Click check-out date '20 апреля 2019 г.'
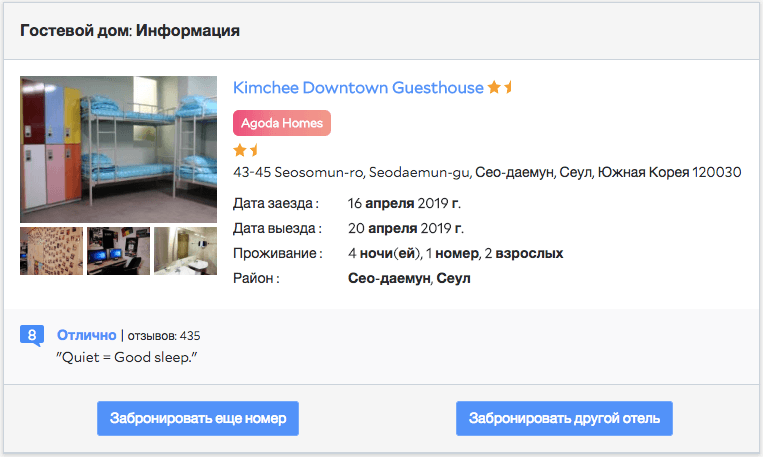The image size is (763, 457). click(x=406, y=228)
